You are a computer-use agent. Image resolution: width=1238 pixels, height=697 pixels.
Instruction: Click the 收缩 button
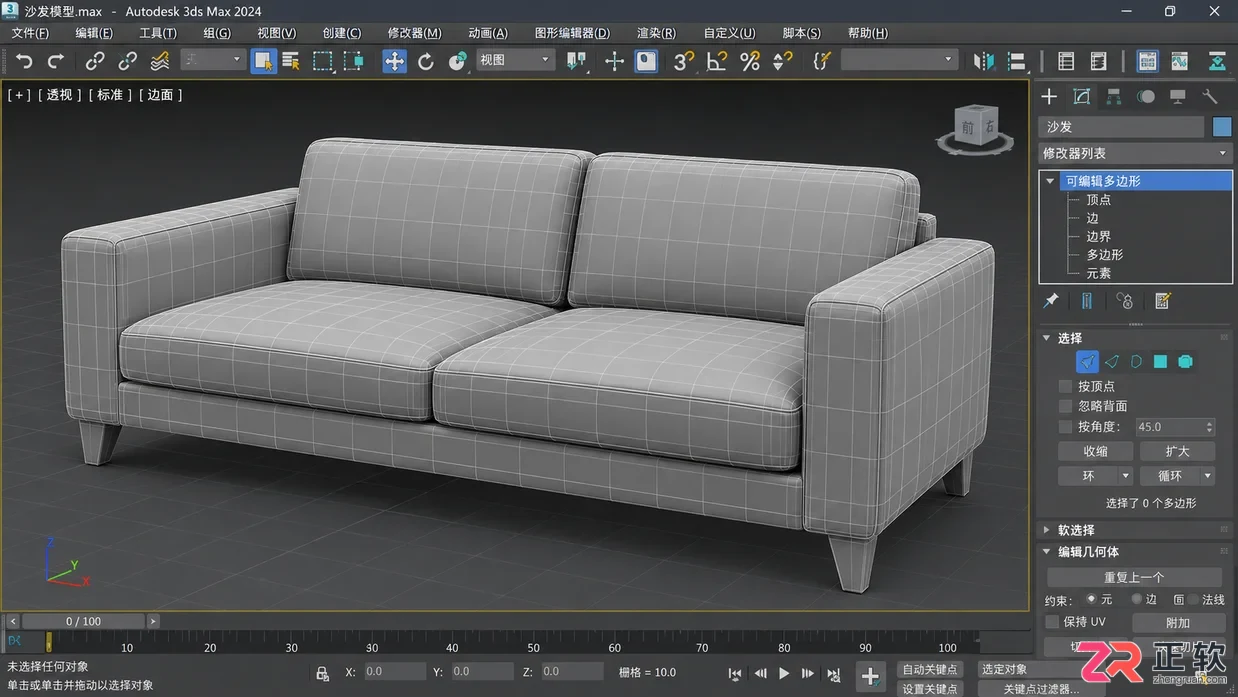click(1096, 451)
